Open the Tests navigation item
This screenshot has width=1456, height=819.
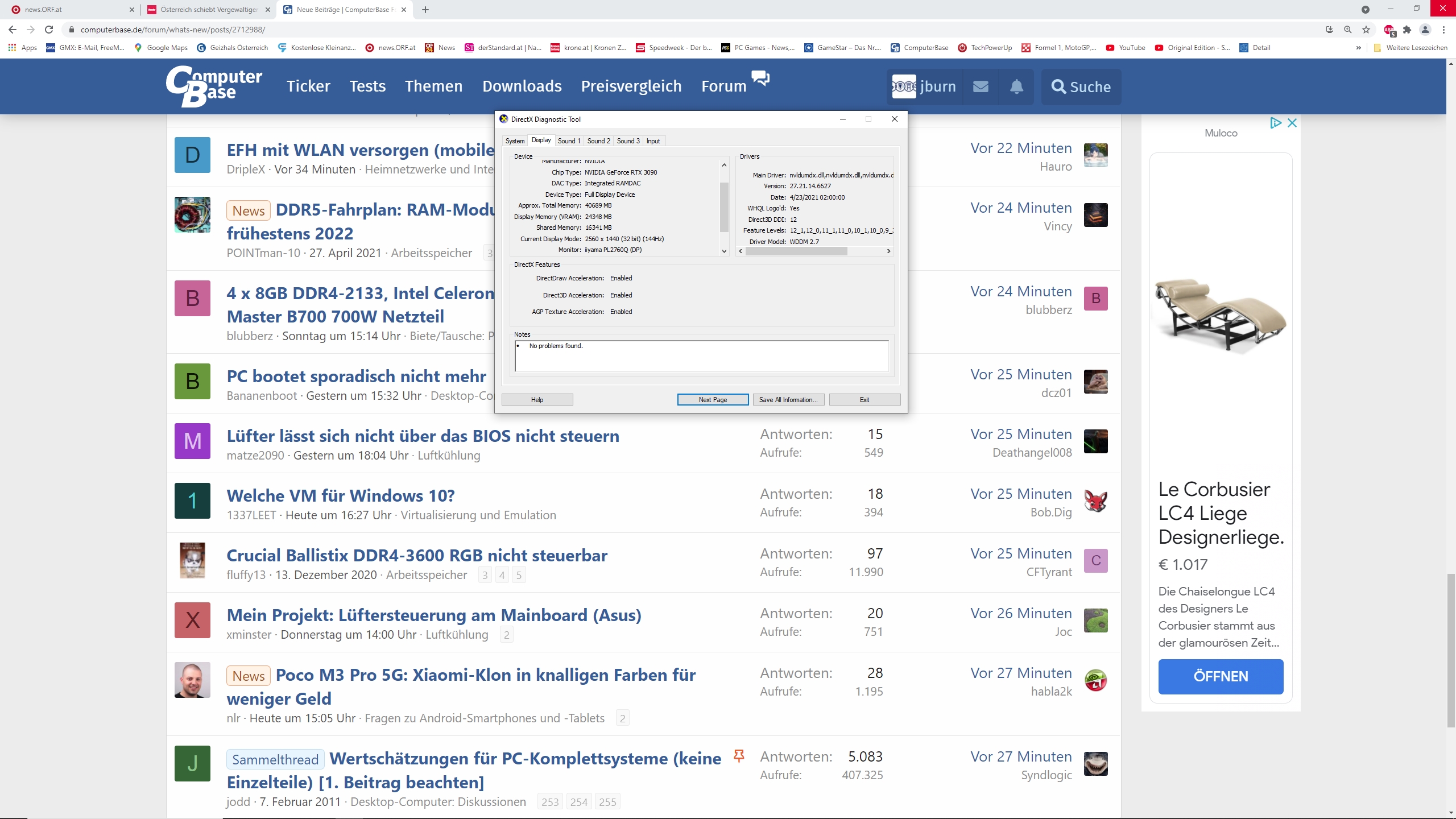pyautogui.click(x=367, y=86)
